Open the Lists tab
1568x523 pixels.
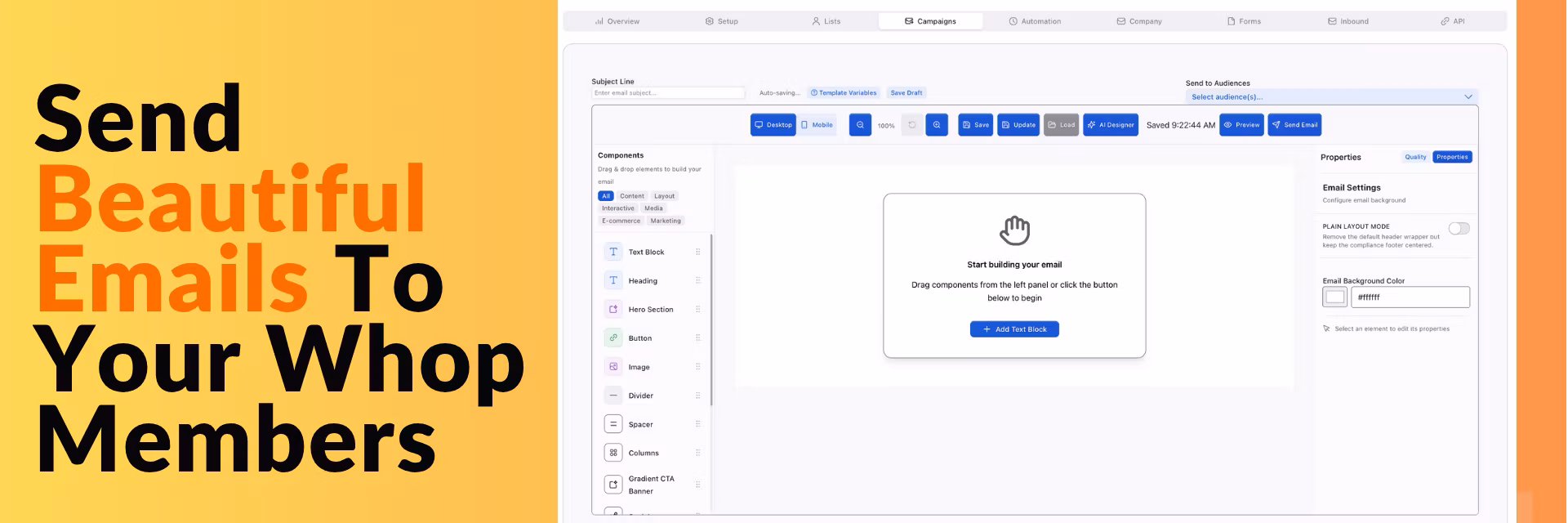tap(826, 21)
